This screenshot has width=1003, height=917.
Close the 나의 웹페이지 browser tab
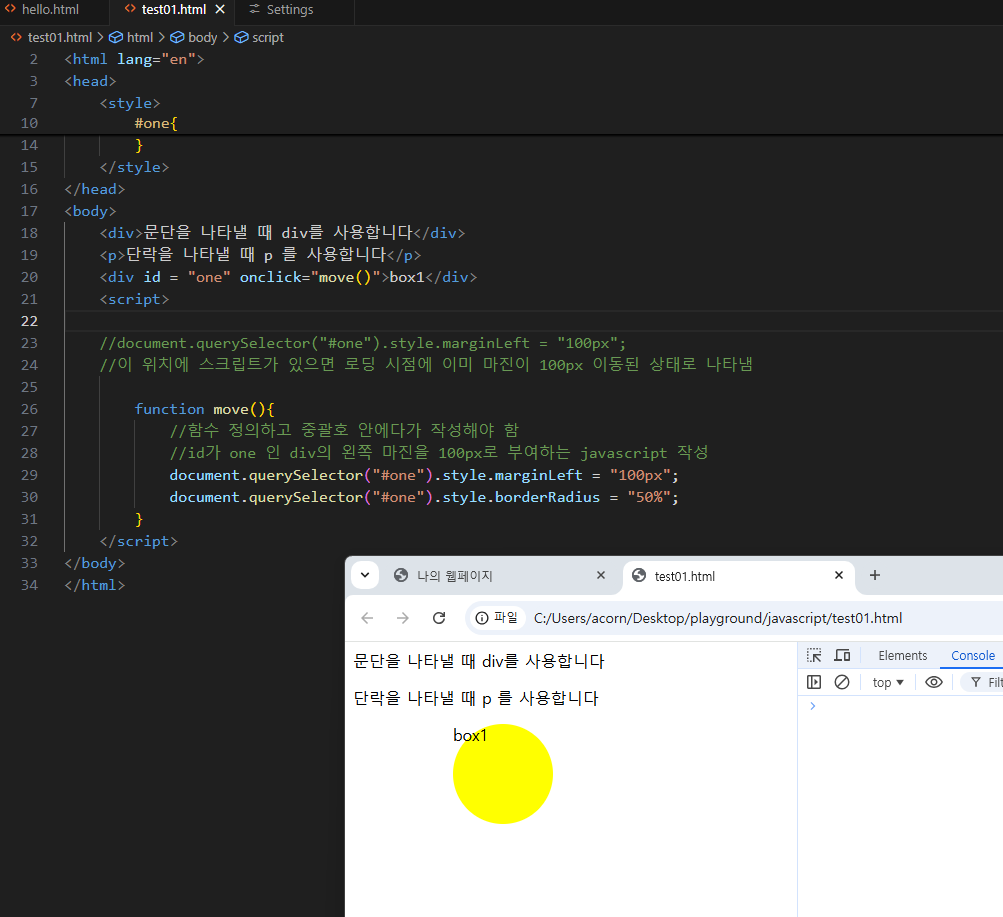pyautogui.click(x=601, y=575)
